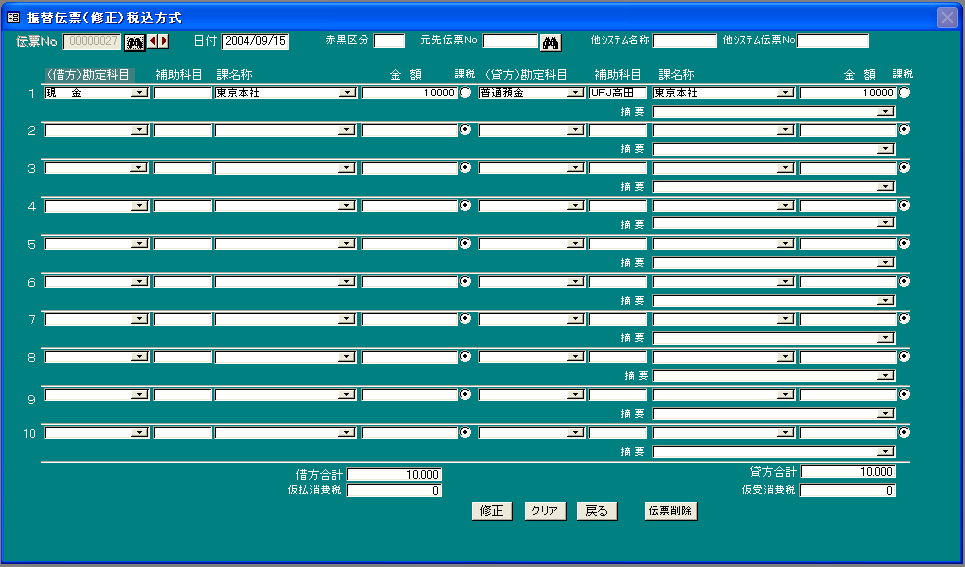Click the 他システム名称 input field
This screenshot has height=567, width=965.
tap(684, 41)
